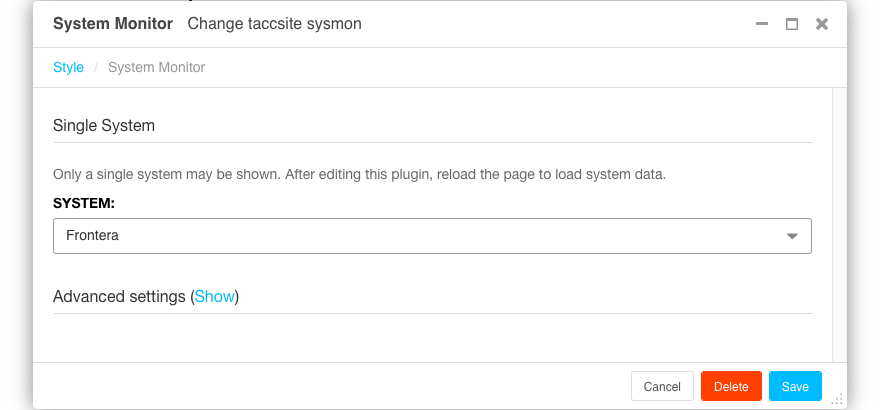
Task: Maximize the System Monitor dialog window
Action: click(792, 24)
